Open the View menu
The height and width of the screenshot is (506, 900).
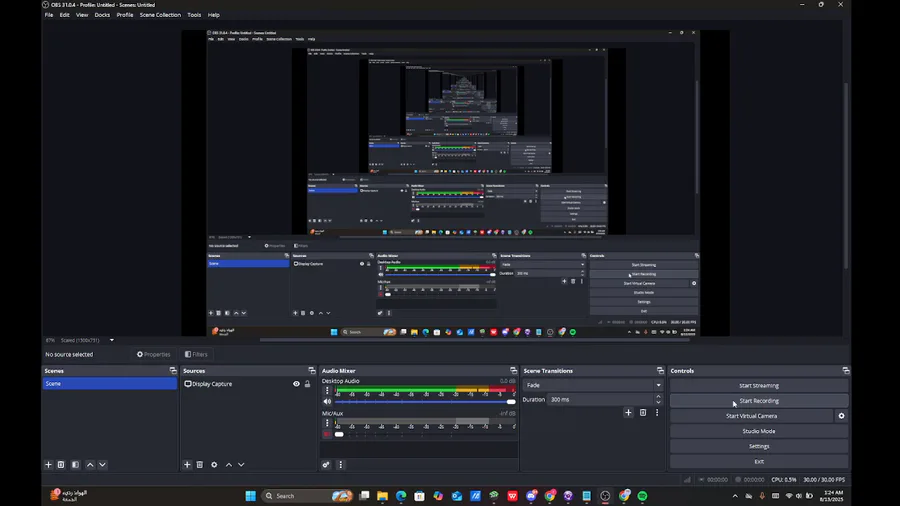82,15
